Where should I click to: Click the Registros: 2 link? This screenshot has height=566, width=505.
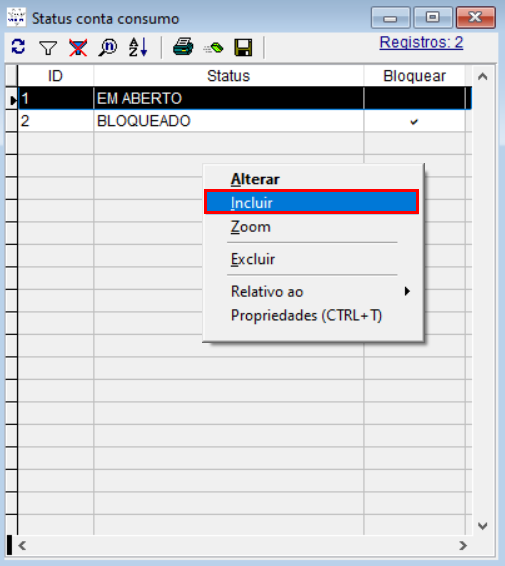coord(421,43)
